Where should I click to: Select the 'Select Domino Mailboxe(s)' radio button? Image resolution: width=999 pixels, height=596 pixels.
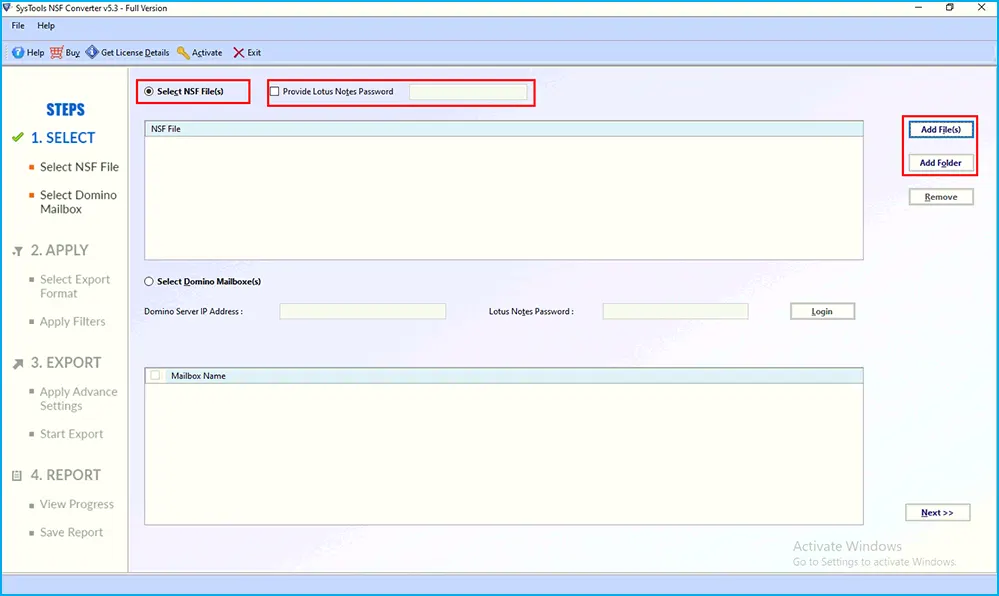148,281
